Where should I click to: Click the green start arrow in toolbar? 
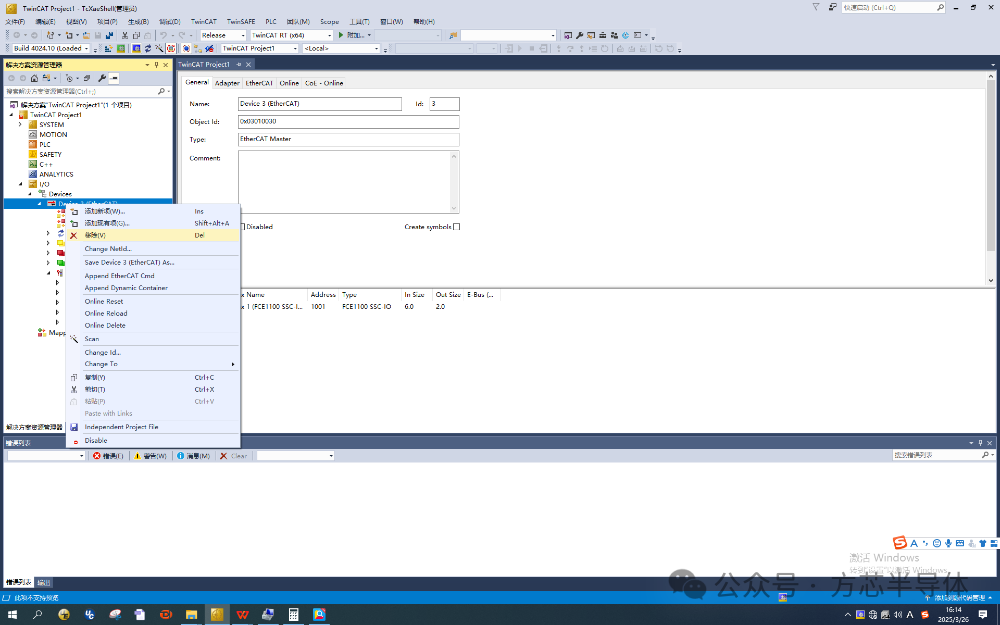pos(341,35)
